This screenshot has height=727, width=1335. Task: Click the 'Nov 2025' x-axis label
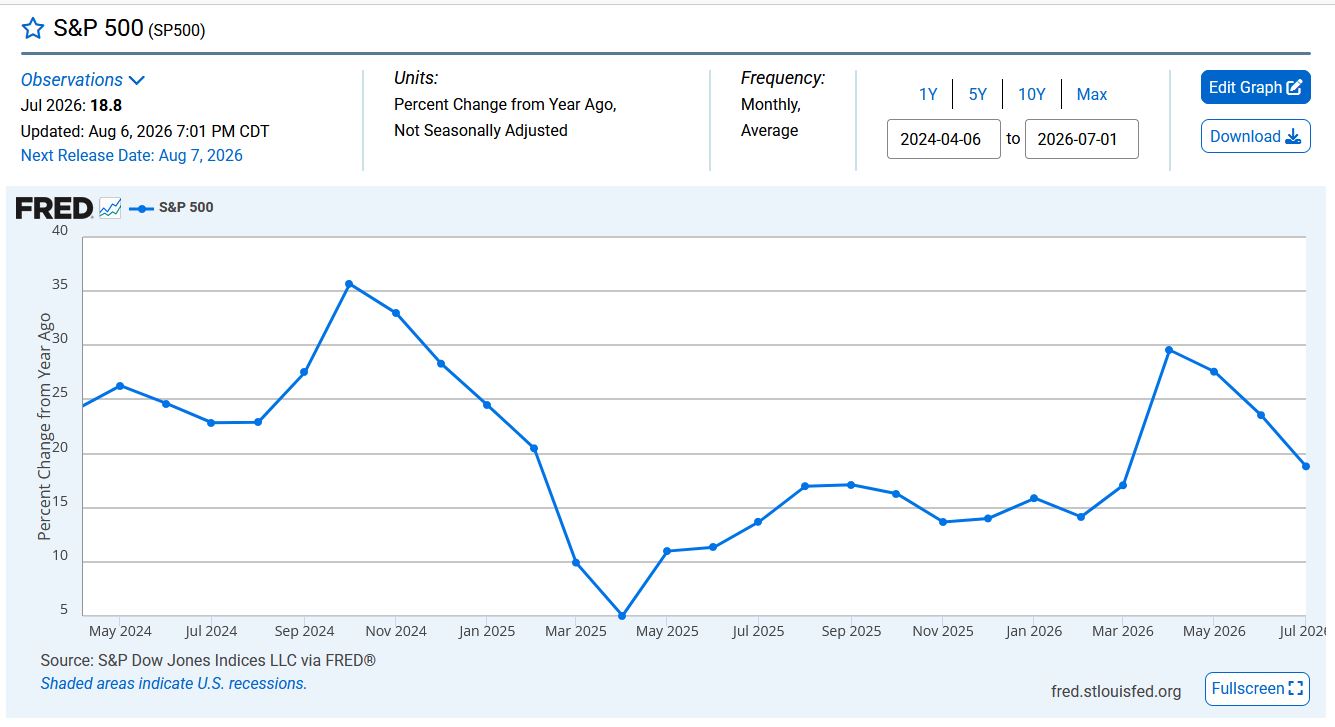point(943,631)
